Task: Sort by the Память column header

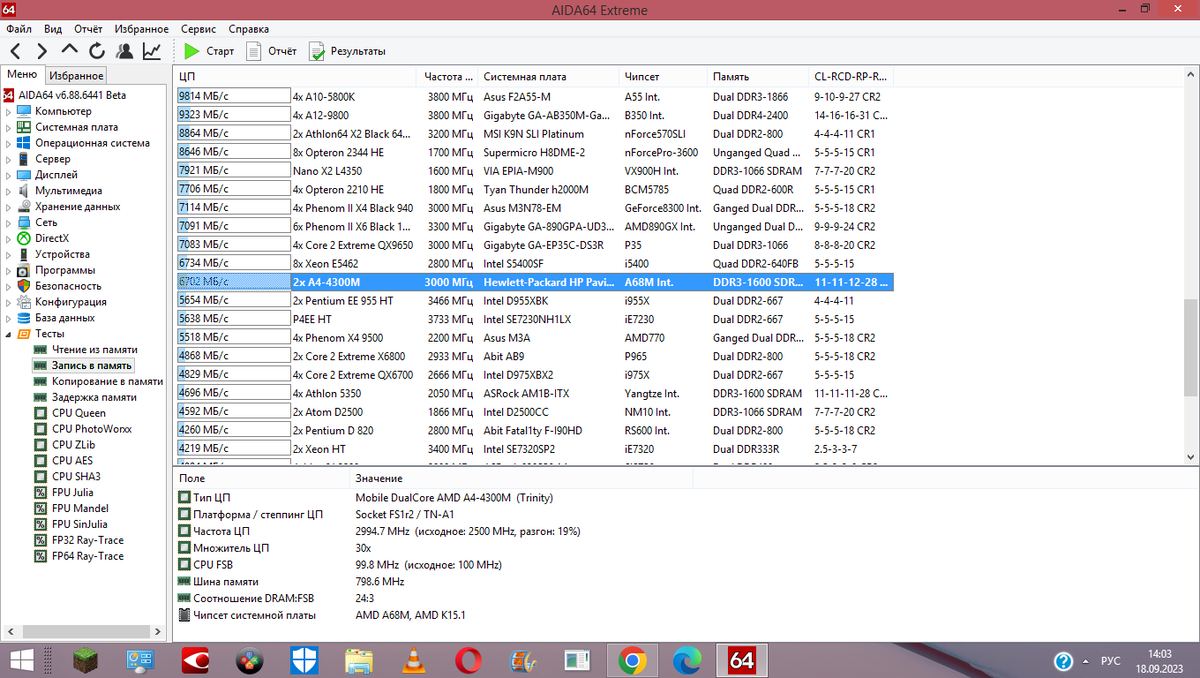Action: click(759, 76)
